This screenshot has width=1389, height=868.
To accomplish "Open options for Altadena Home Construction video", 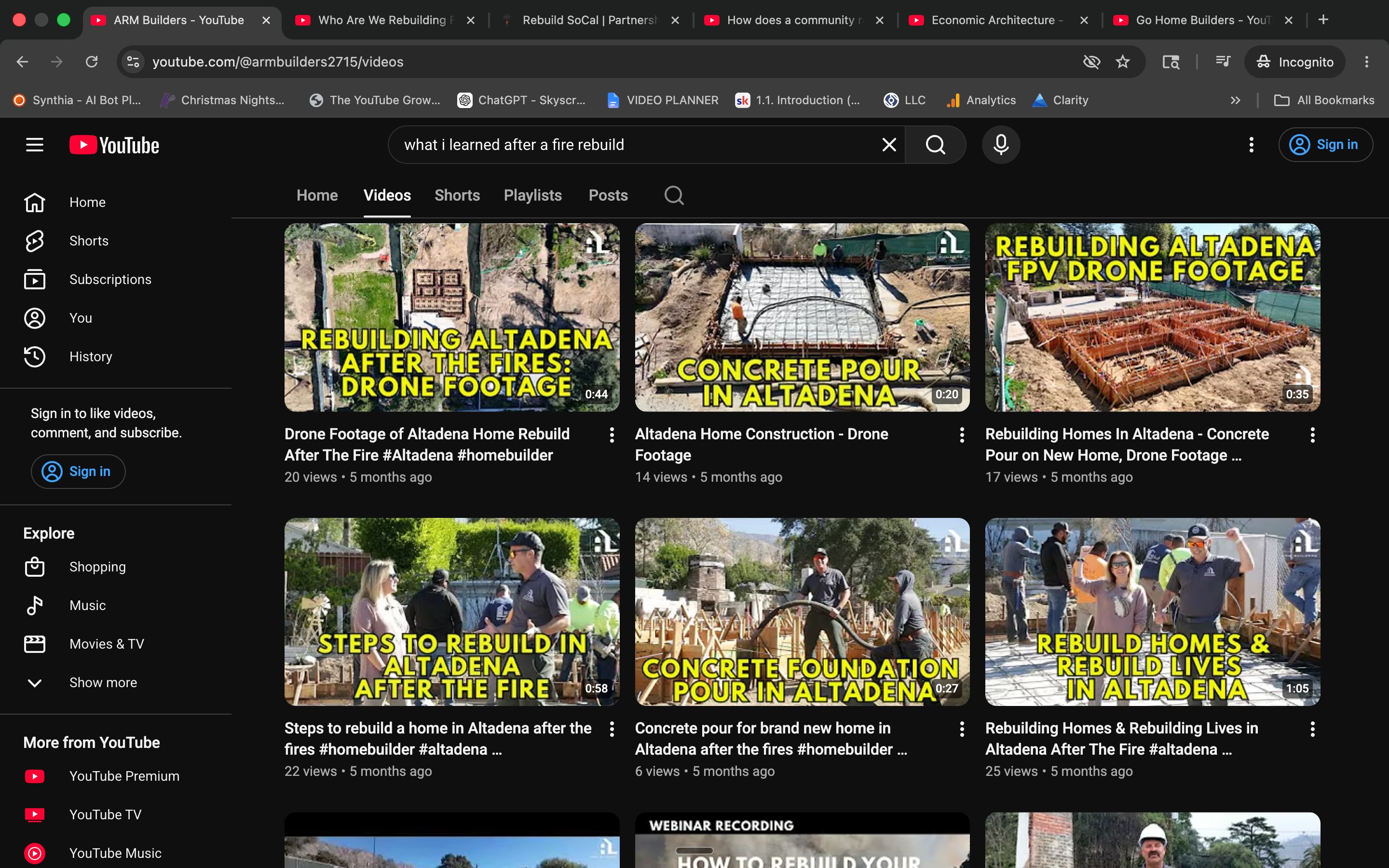I will (962, 434).
